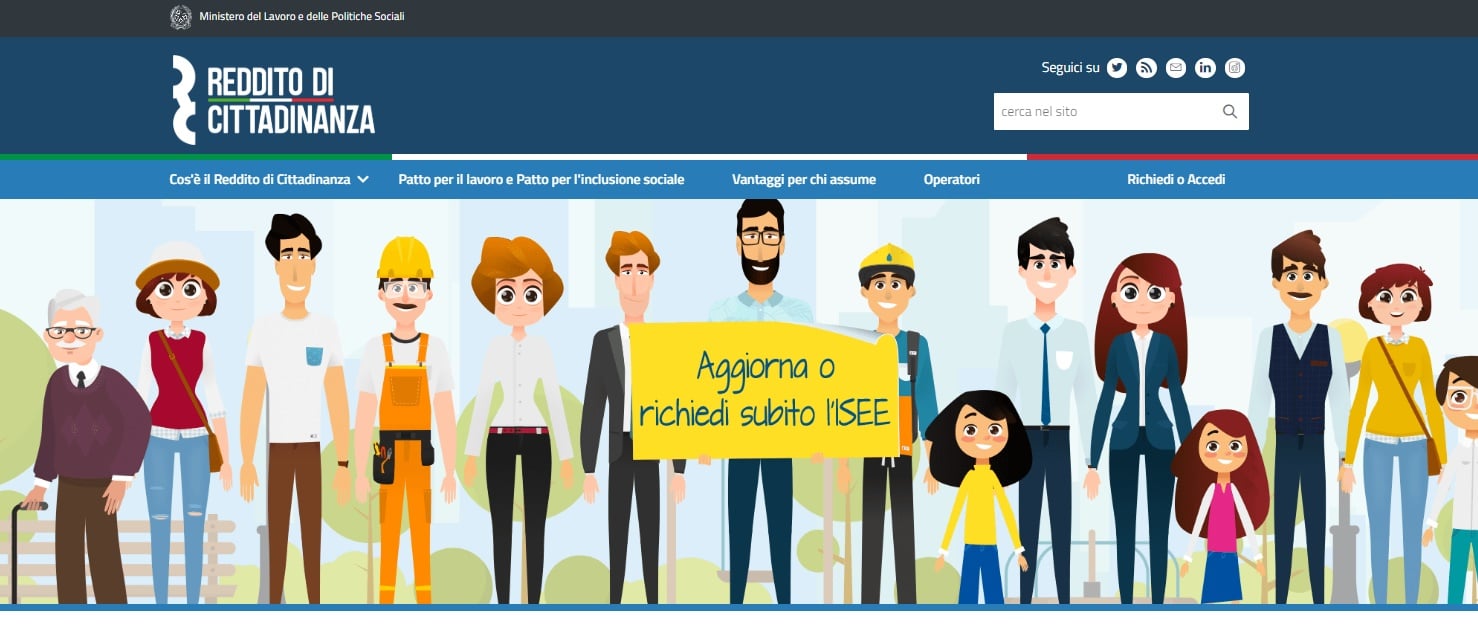Open Patto per il lavoro menu item
This screenshot has height=634, width=1478.
tap(541, 180)
